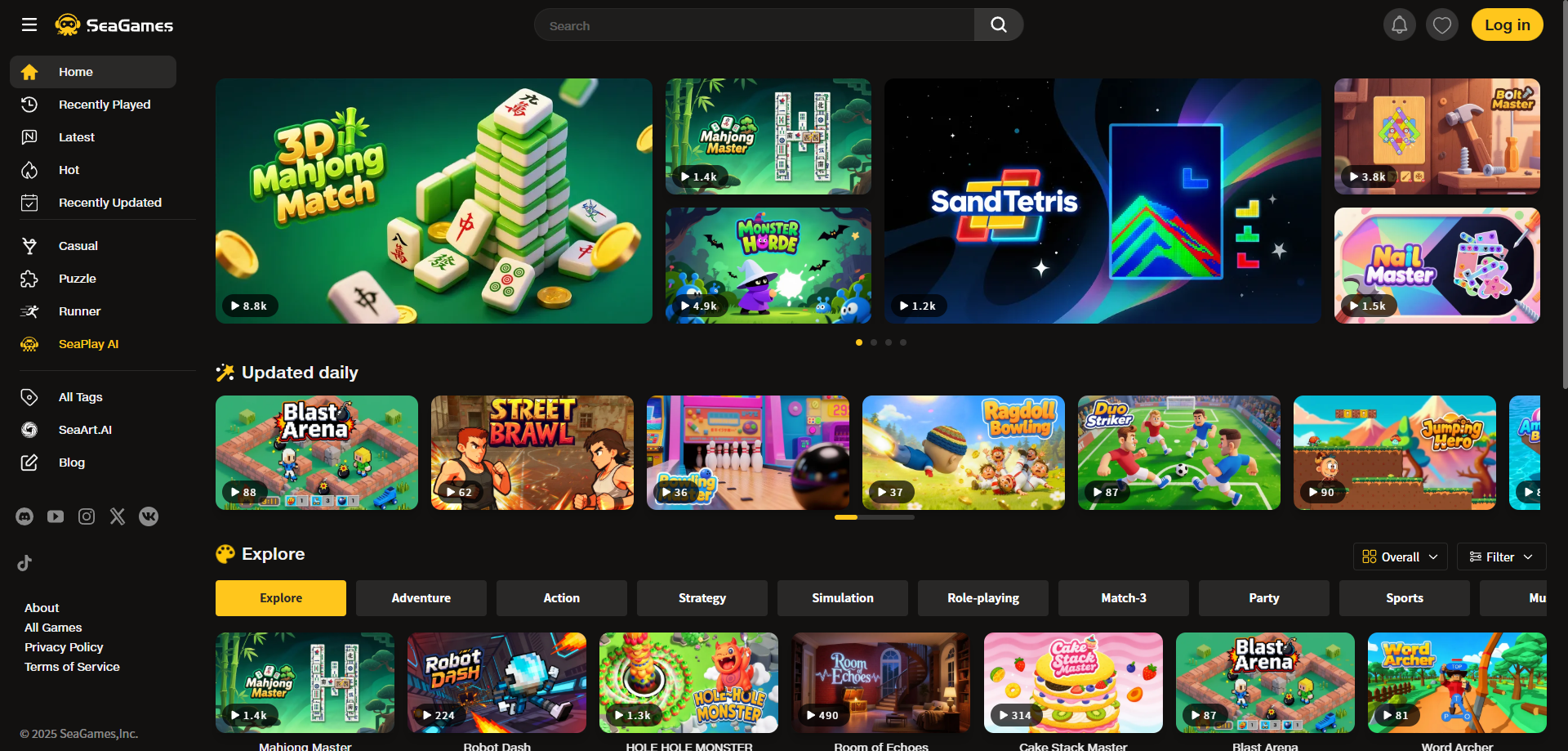Switch to the Match-3 category tab
Screen dimensions: 1568x751
[x=1123, y=597]
